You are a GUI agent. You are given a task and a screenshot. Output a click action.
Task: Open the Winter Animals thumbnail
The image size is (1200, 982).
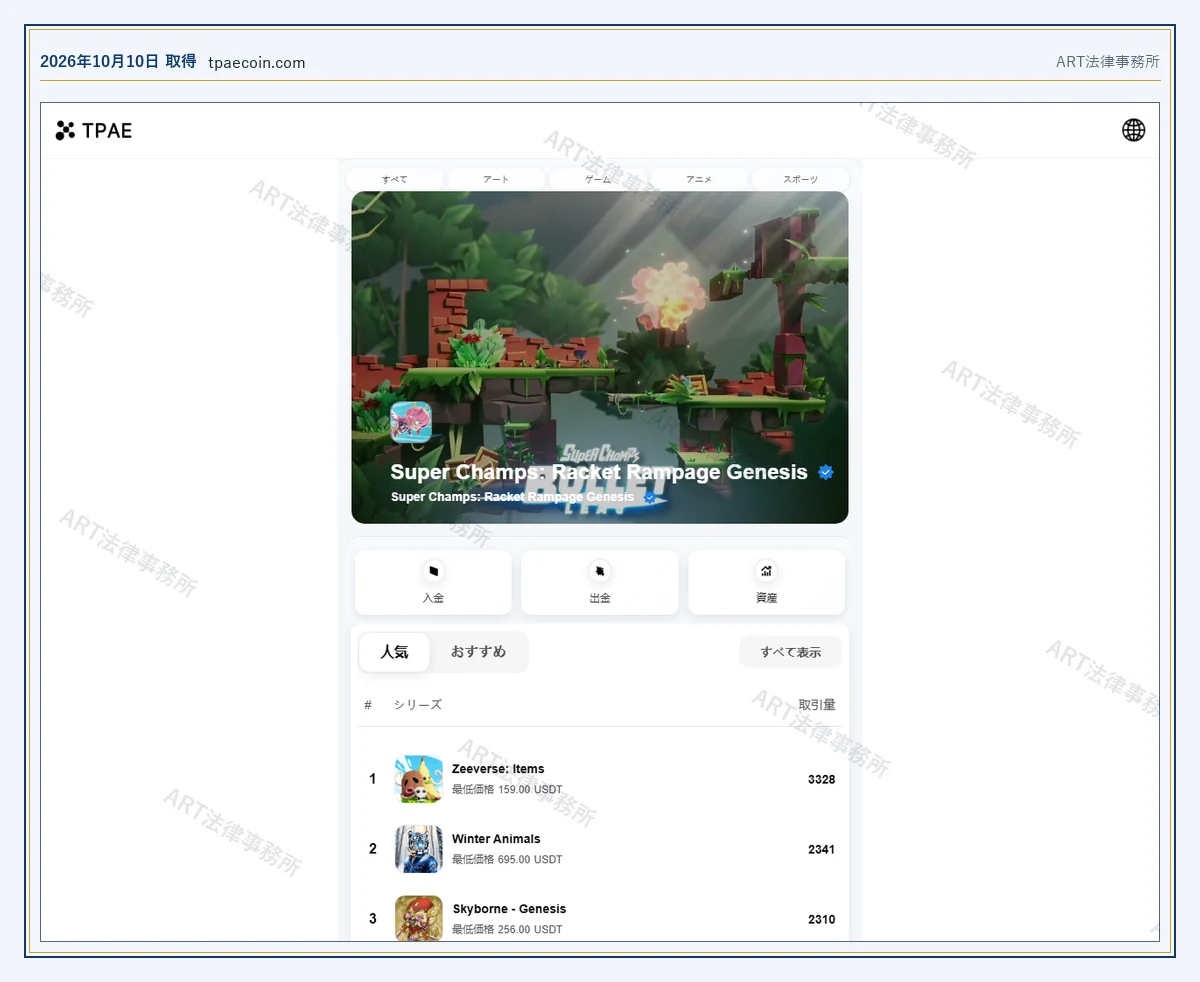coord(419,849)
